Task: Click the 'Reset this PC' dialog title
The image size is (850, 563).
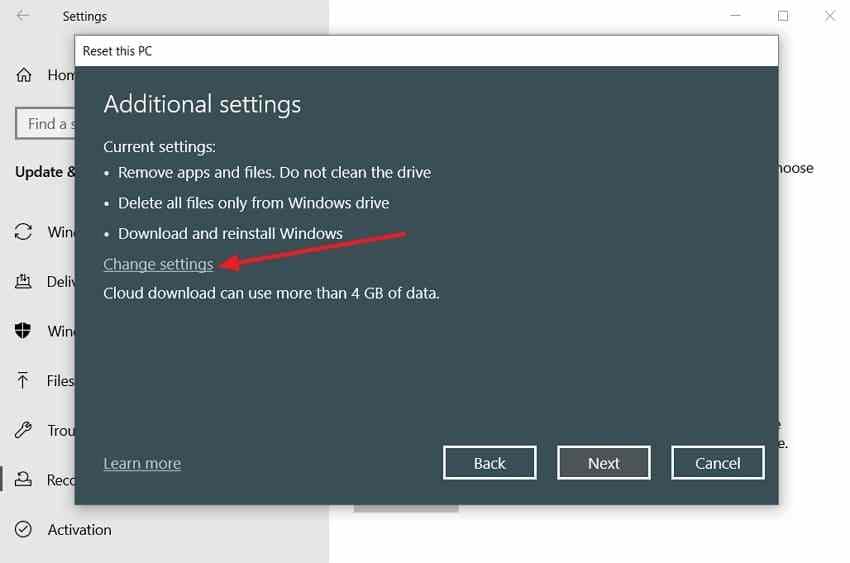Action: [x=117, y=51]
